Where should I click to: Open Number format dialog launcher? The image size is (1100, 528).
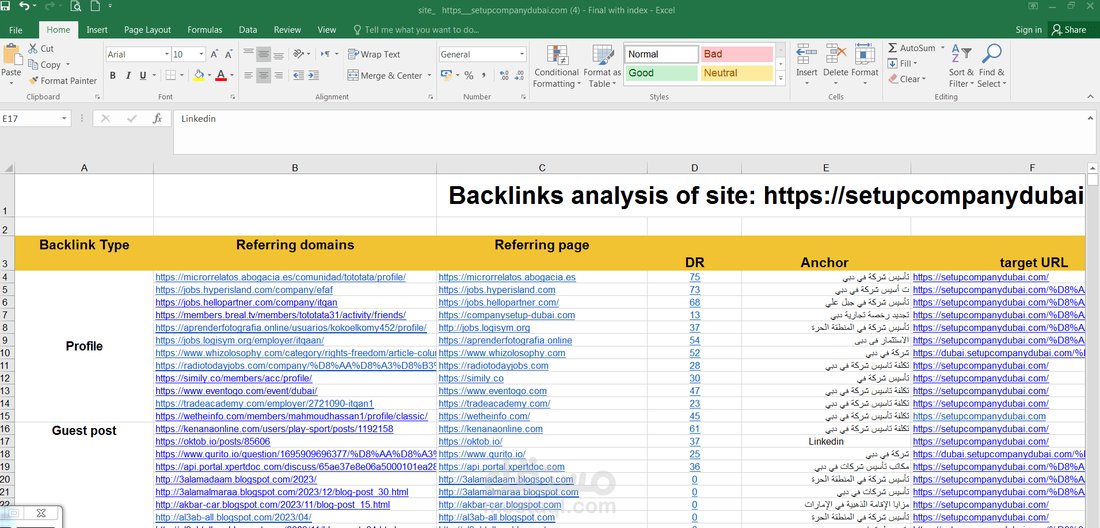tap(523, 97)
